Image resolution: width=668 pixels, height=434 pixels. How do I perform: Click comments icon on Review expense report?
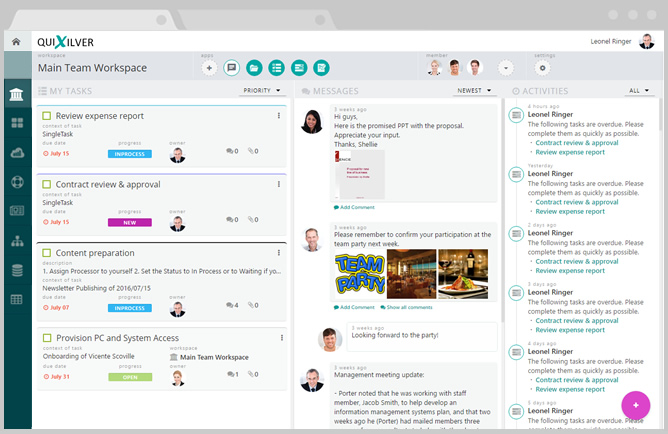[x=232, y=151]
